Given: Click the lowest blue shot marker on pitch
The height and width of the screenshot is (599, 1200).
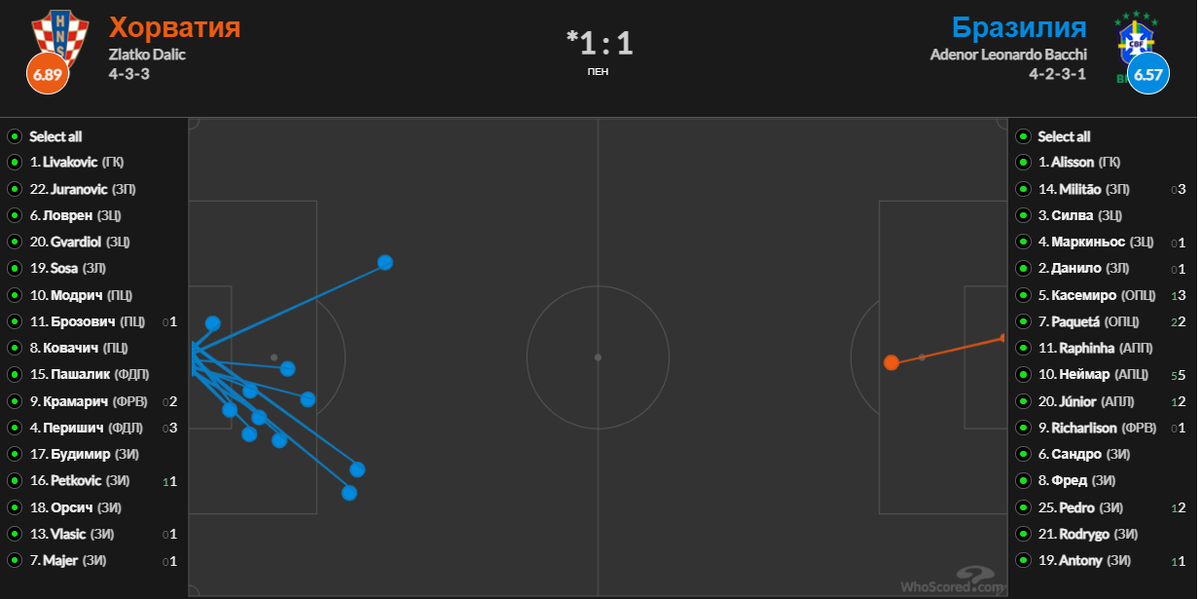Looking at the screenshot, I should click(349, 492).
